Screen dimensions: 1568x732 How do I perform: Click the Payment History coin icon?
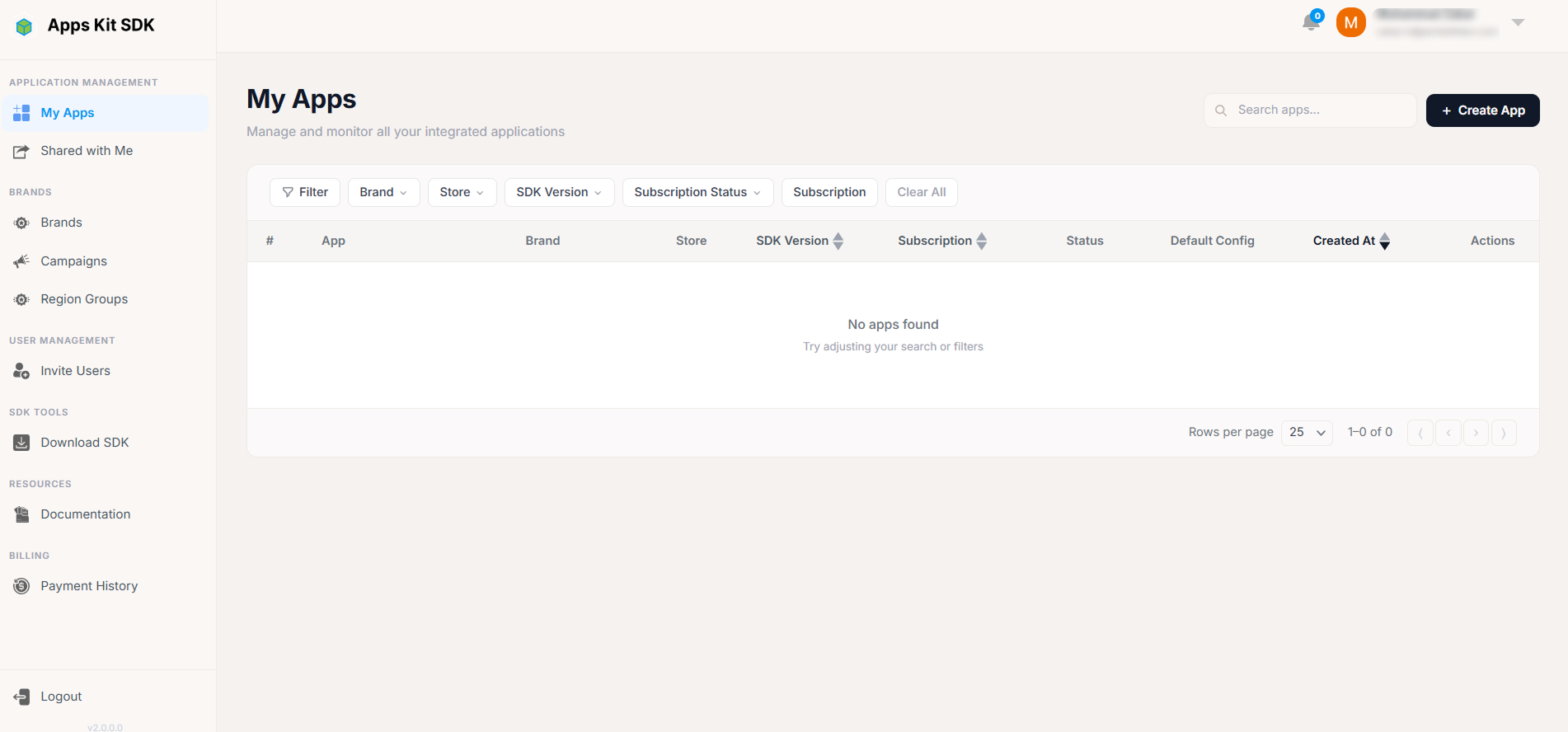point(21,586)
